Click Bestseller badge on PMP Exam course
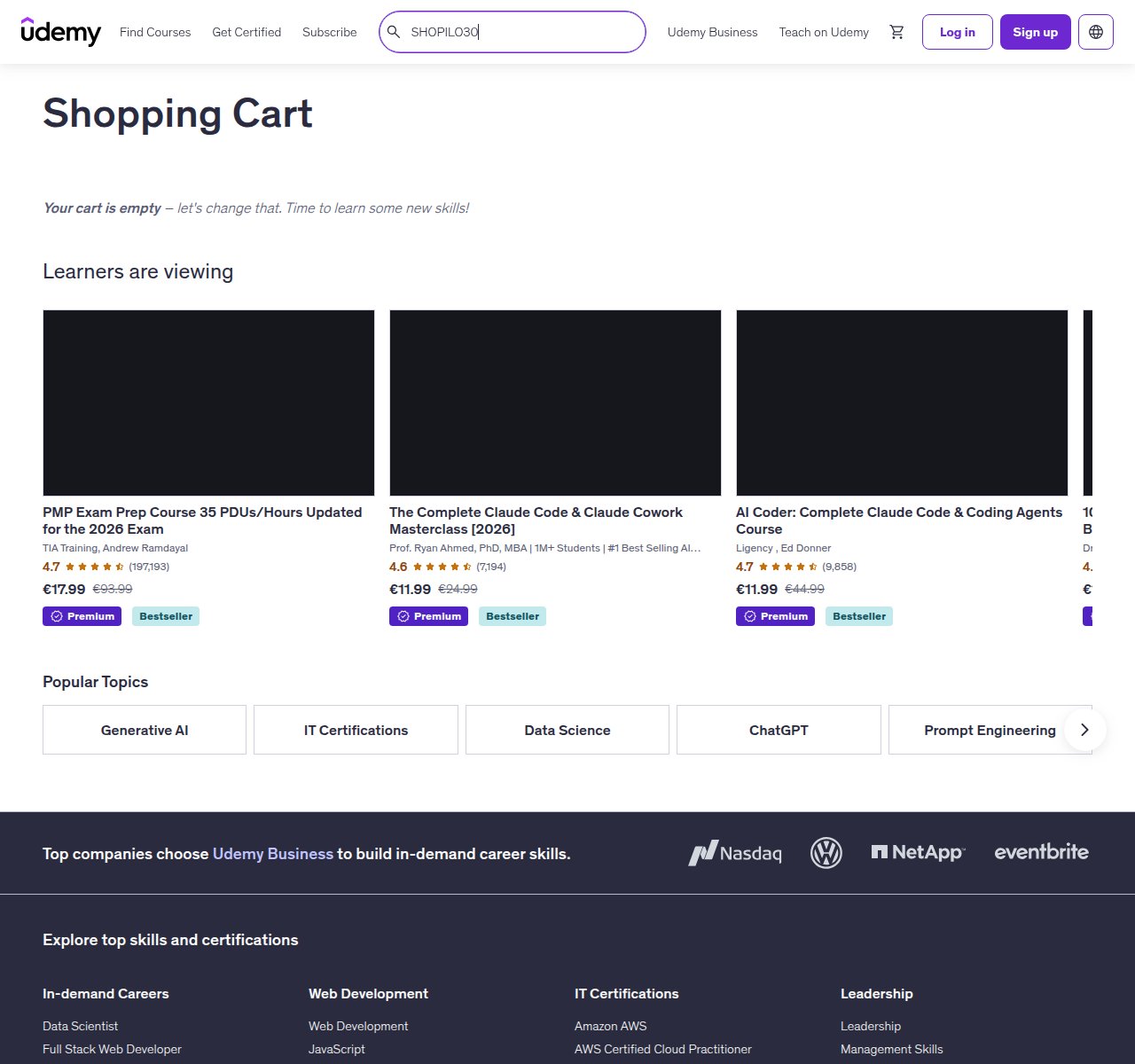 pyautogui.click(x=166, y=616)
